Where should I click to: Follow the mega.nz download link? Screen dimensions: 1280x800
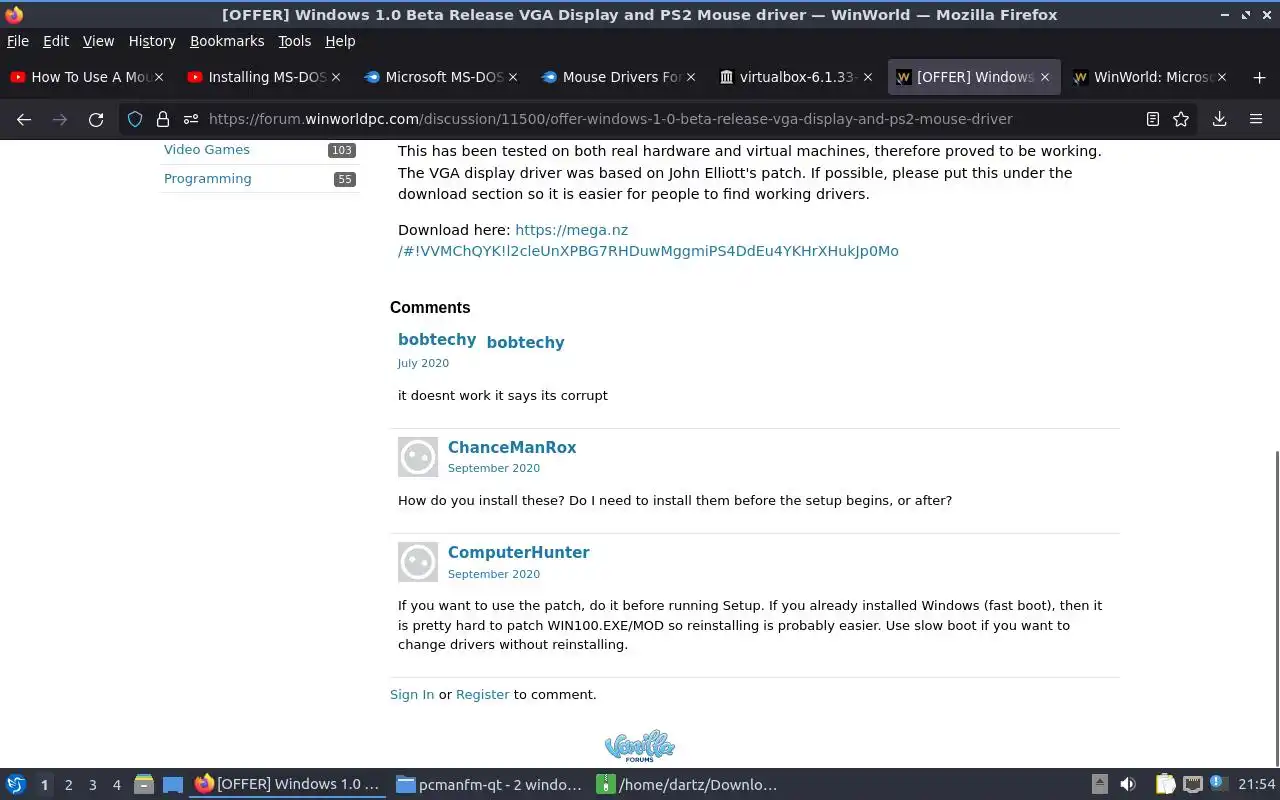[648, 241]
